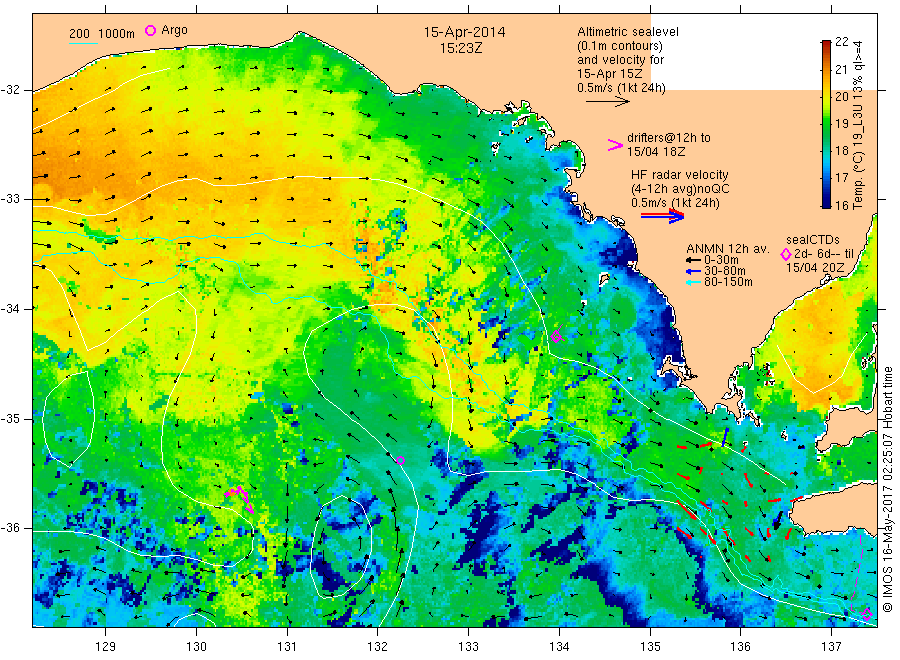
Task: Click the cyan 200m isobath legend line
Action: (x=83, y=43)
